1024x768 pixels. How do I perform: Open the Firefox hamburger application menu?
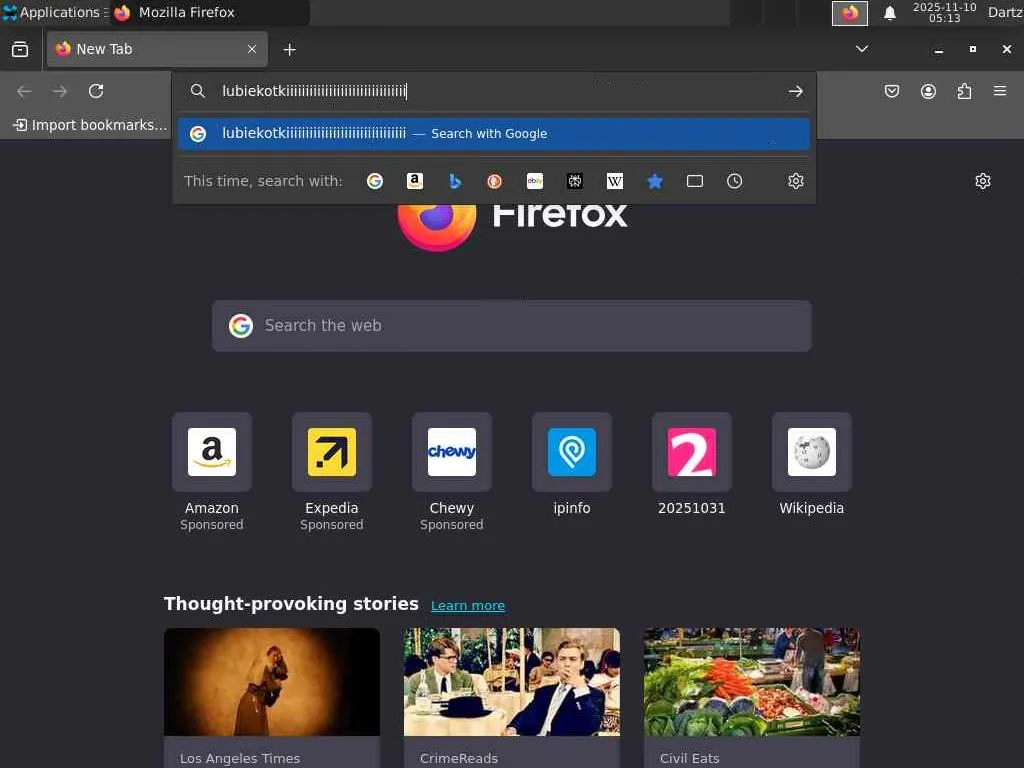coord(1000,91)
